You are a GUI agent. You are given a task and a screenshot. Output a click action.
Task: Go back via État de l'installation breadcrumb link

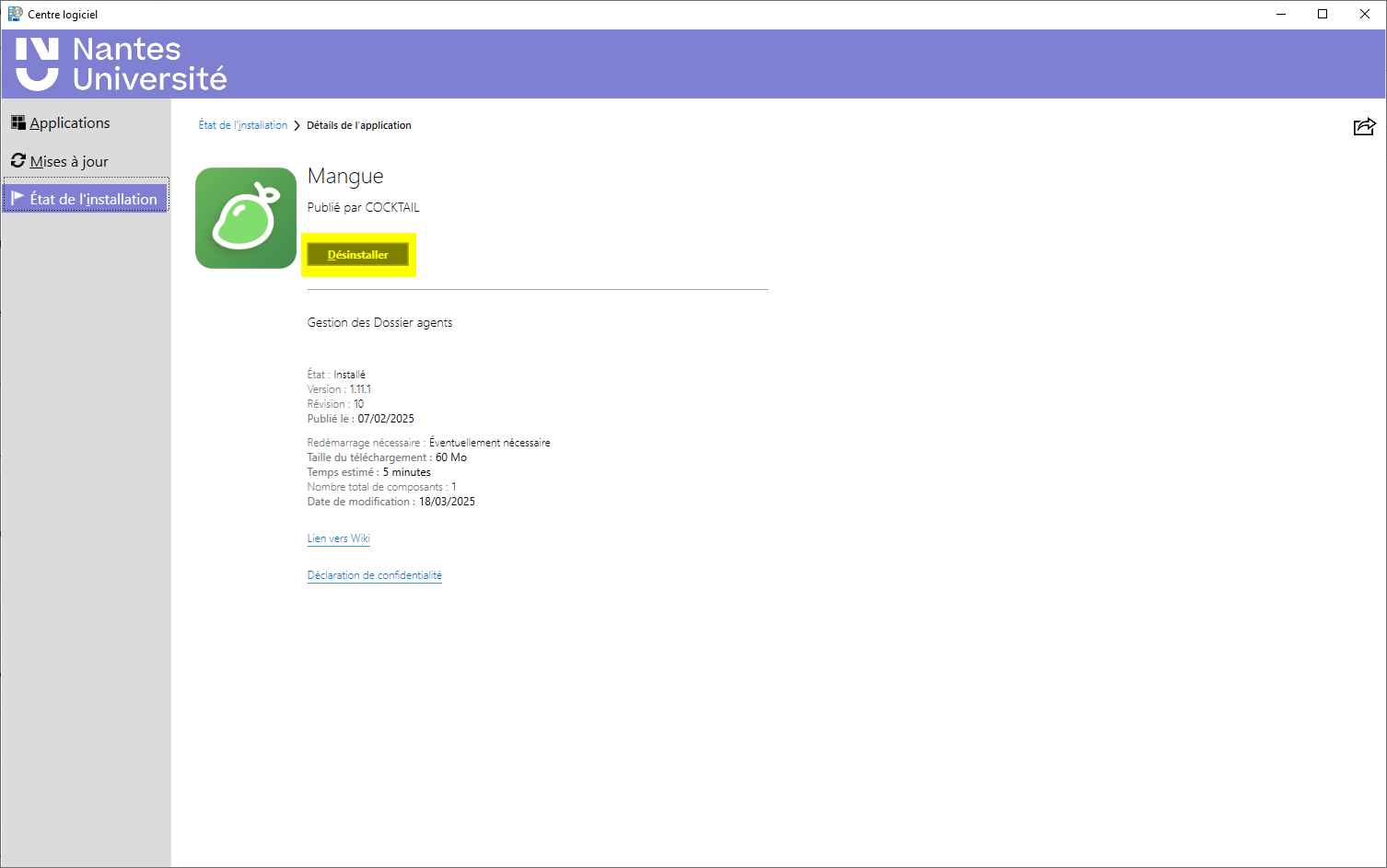243,125
